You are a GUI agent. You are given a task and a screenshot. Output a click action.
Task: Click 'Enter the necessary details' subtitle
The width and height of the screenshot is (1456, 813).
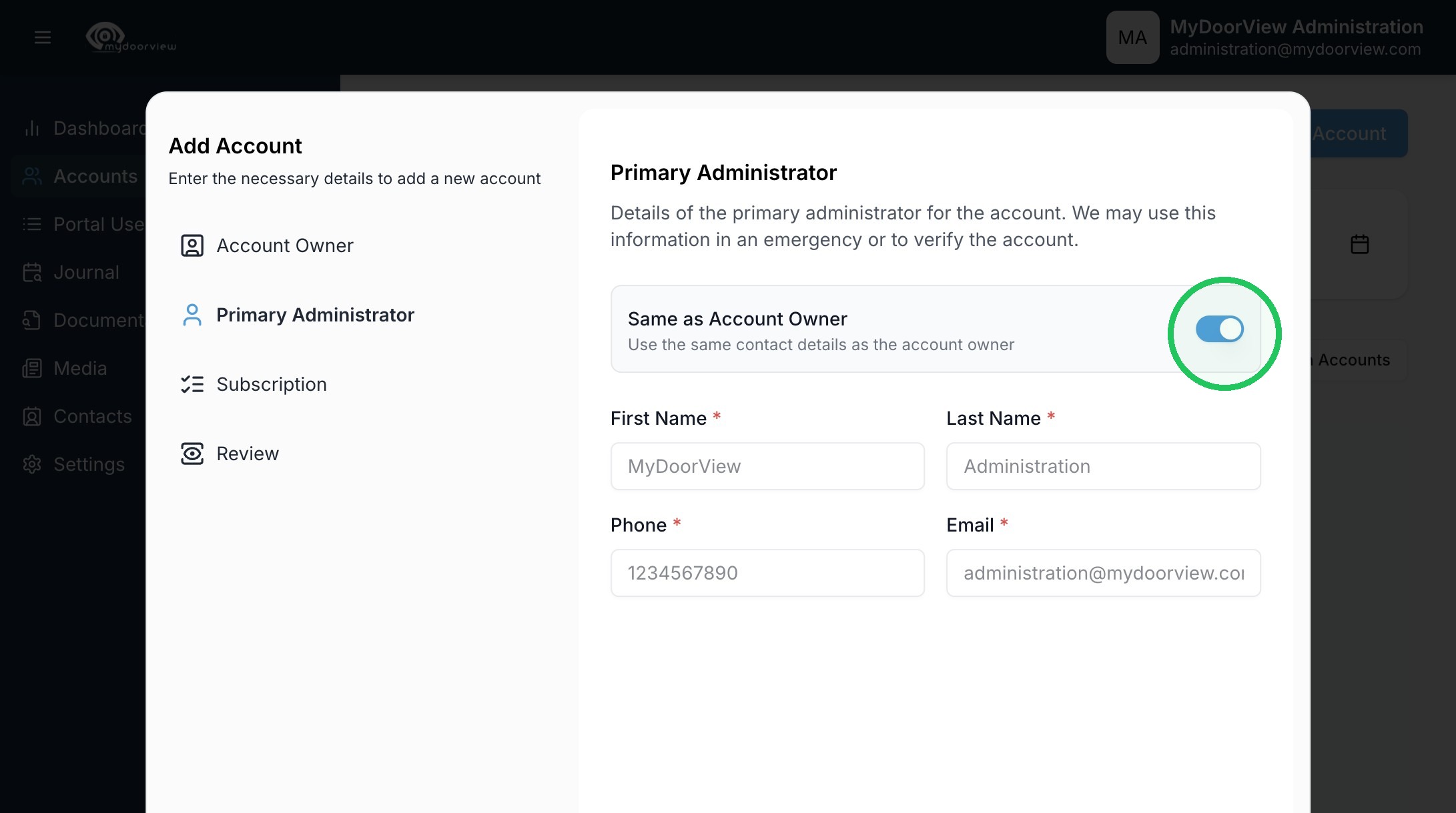[x=354, y=179]
